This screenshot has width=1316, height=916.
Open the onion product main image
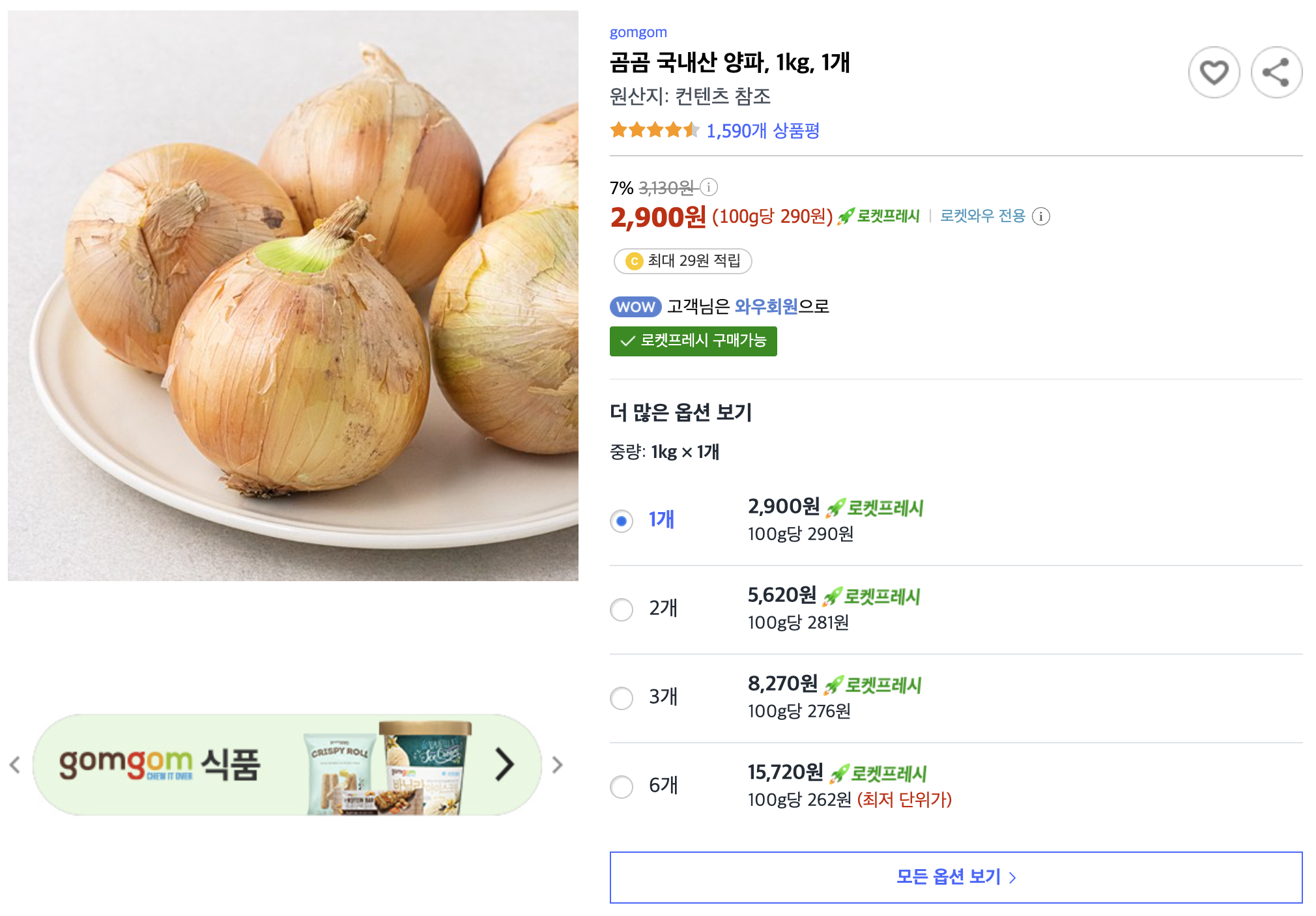pyautogui.click(x=293, y=295)
